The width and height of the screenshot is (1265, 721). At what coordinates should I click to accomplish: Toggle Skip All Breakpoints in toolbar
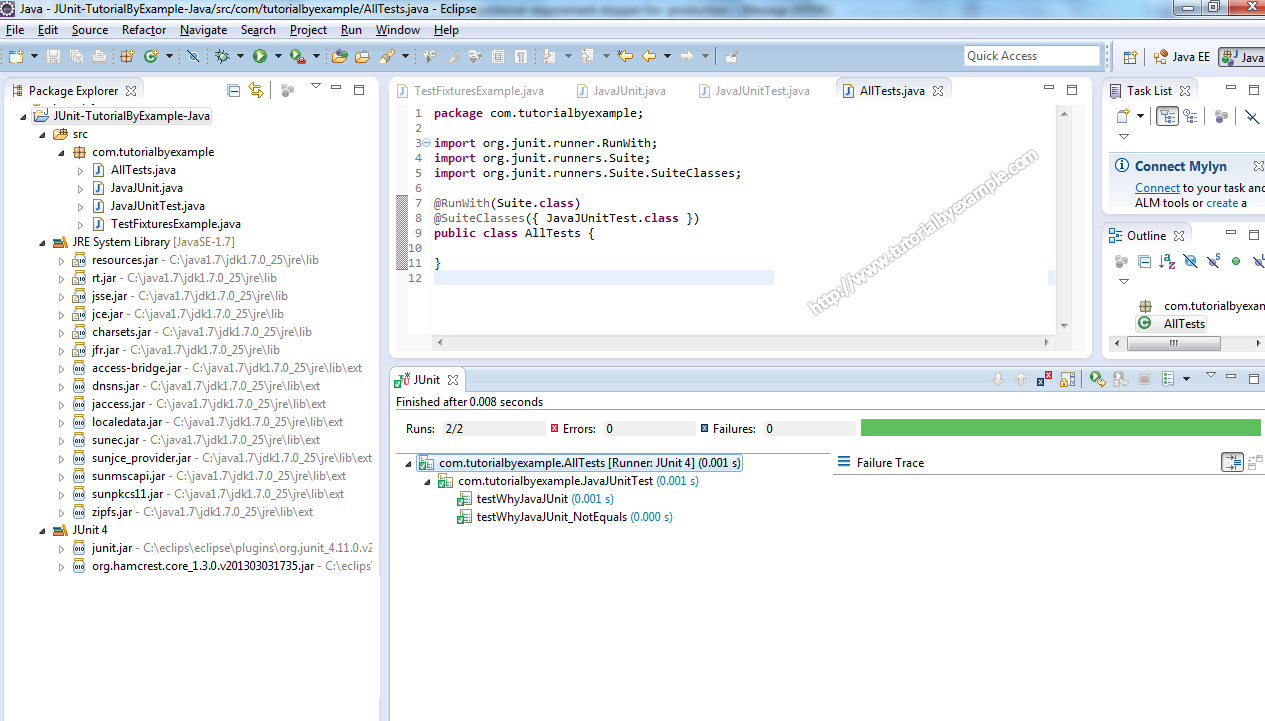coord(193,56)
